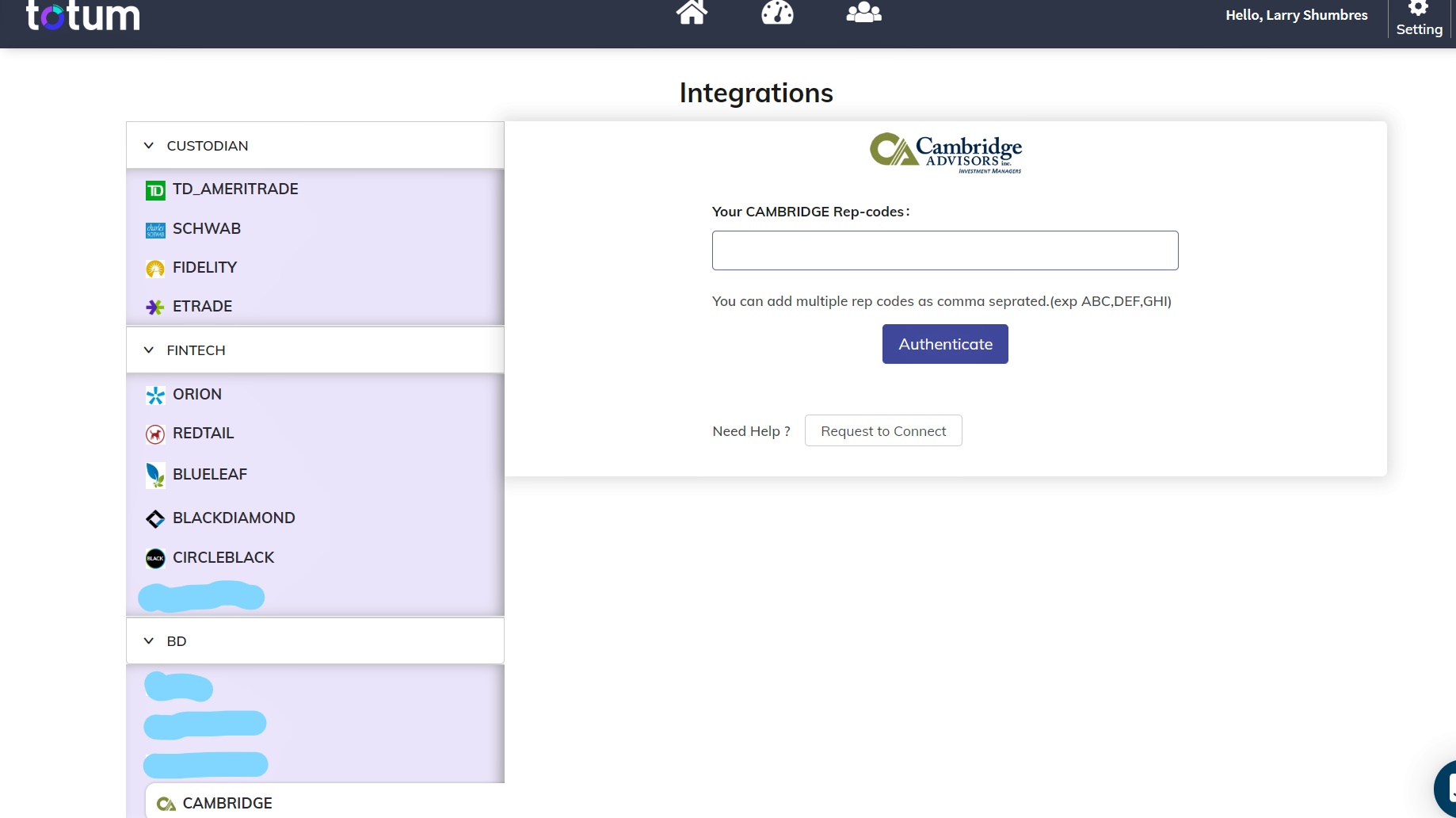This screenshot has width=1456, height=818.
Task: Select the BlackDiamond logo icon
Action: [155, 519]
